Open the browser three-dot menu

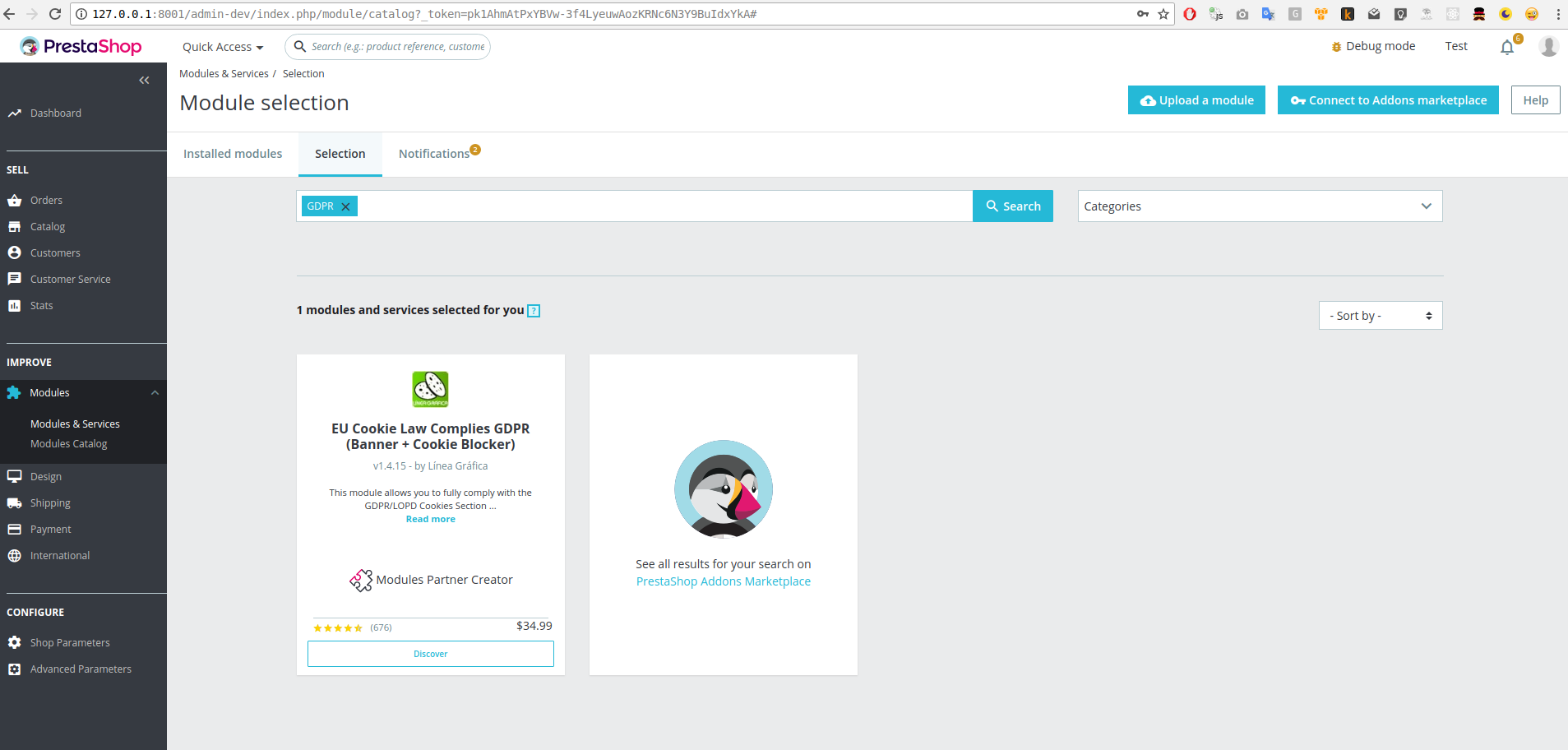(x=1558, y=14)
